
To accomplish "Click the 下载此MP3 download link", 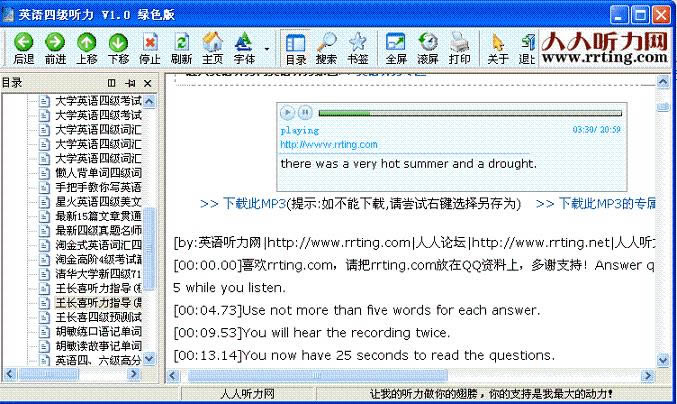I will click(242, 204).
